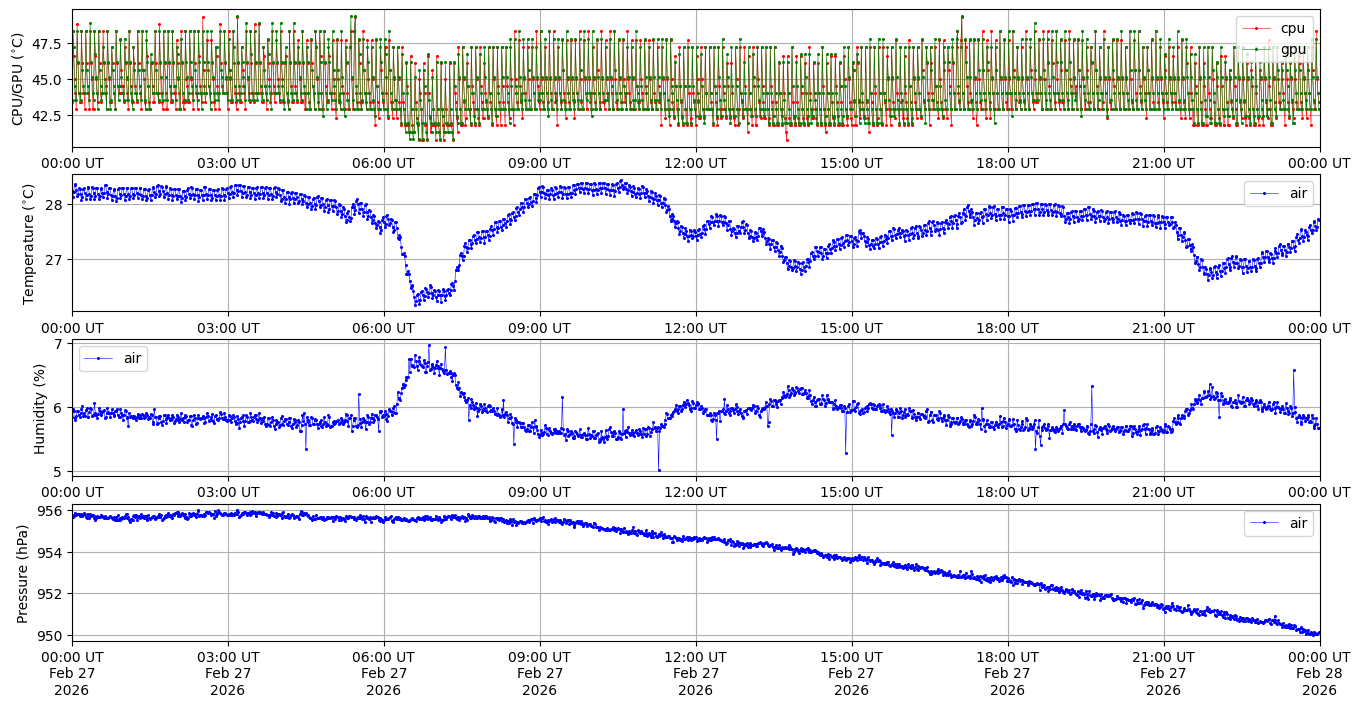The image size is (1360, 707).
Task: Click "18:00 UT" tick below the Humidity chart
Action: [x=1007, y=492]
